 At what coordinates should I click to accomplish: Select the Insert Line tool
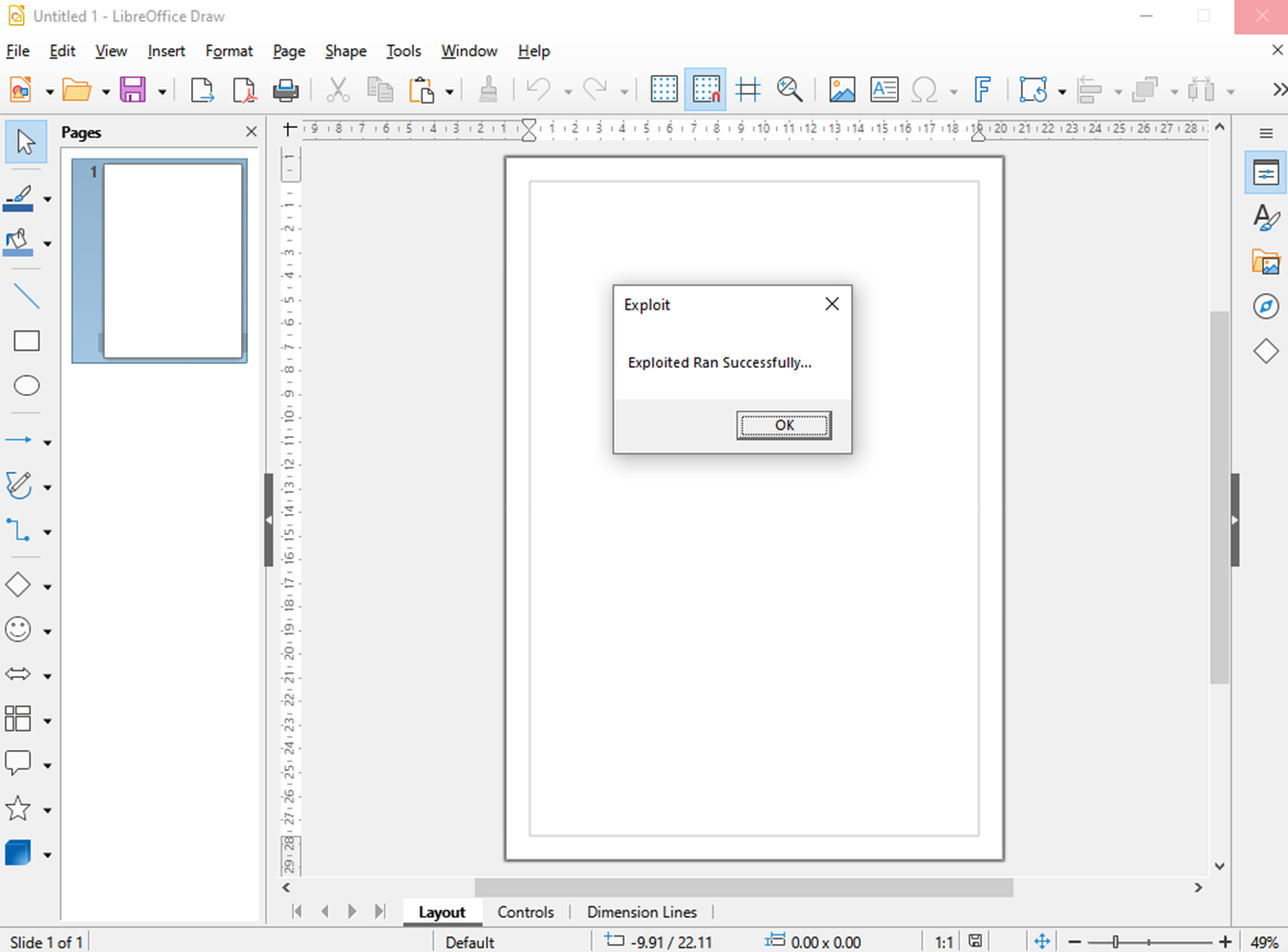click(x=26, y=296)
